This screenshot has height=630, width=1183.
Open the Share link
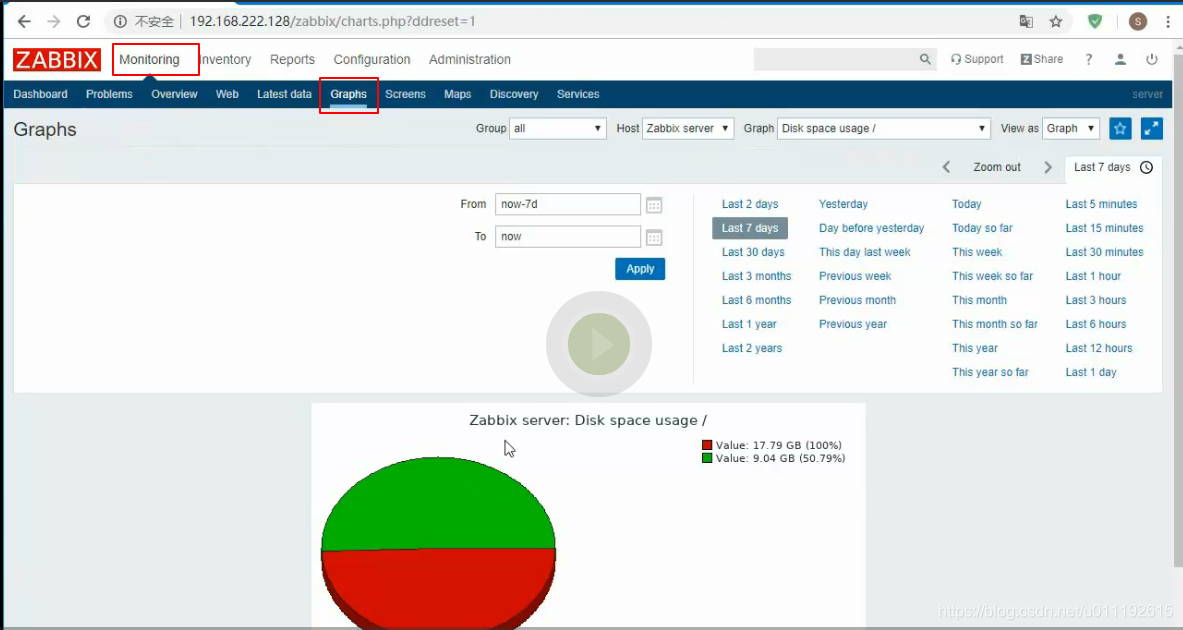pos(1042,59)
